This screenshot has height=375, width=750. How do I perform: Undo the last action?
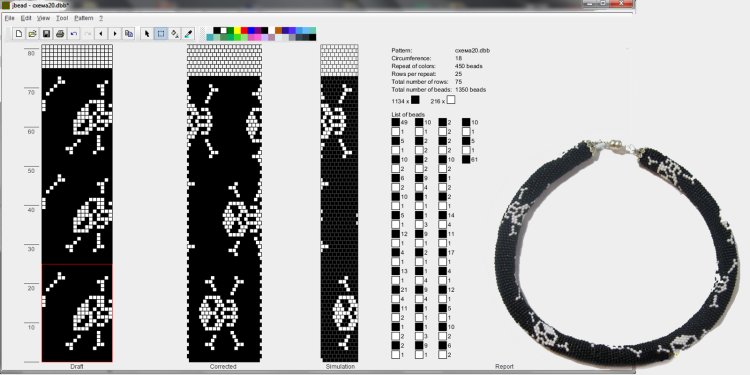(73, 33)
